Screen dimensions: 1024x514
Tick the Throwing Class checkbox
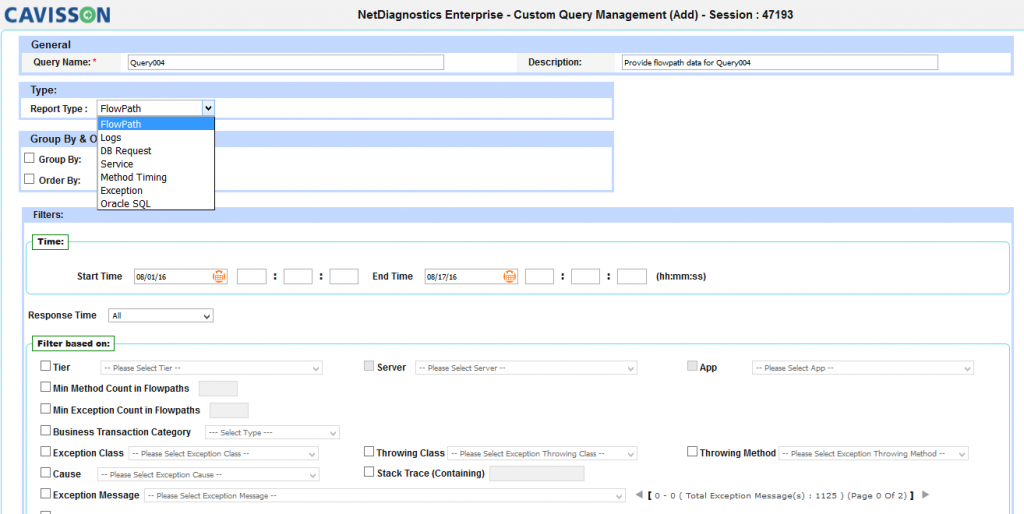(x=369, y=451)
